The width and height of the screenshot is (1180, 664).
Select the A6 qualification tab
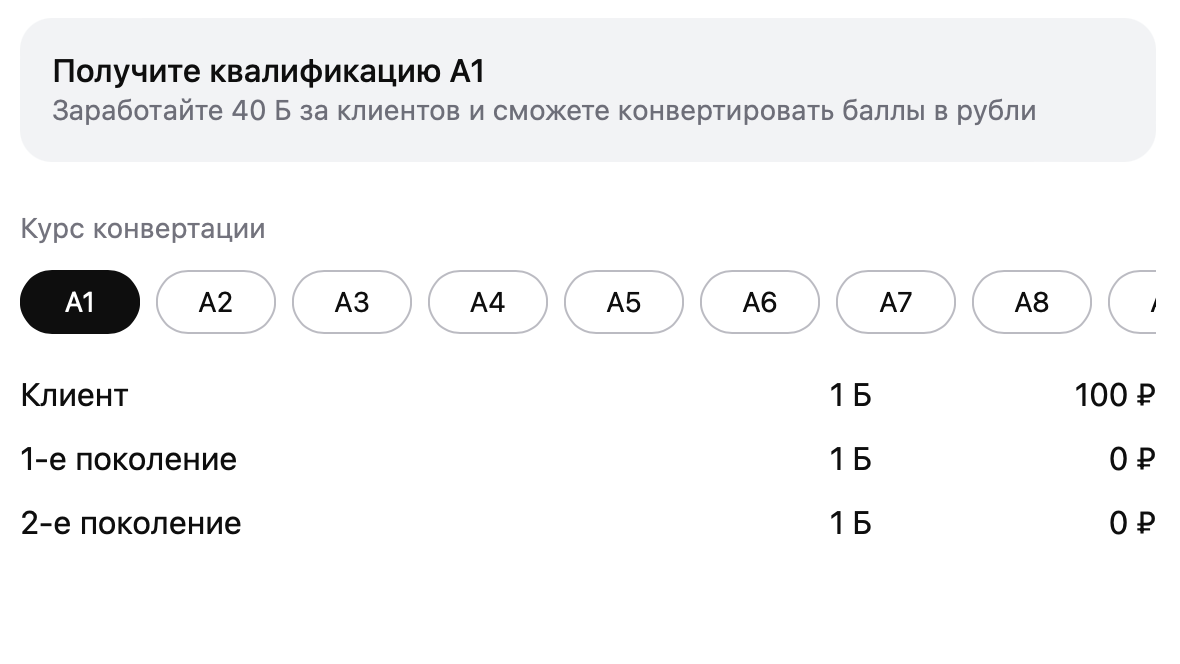pyautogui.click(x=760, y=302)
